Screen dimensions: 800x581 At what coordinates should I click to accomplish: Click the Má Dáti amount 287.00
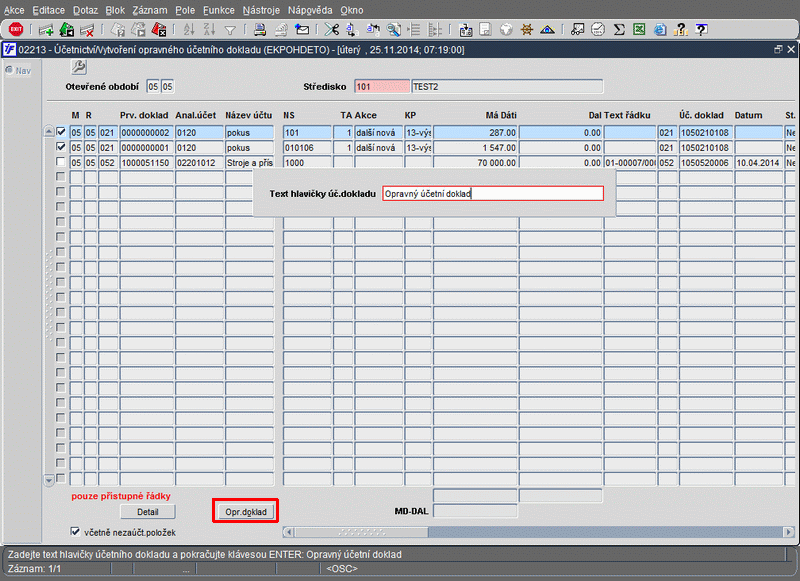click(x=476, y=133)
